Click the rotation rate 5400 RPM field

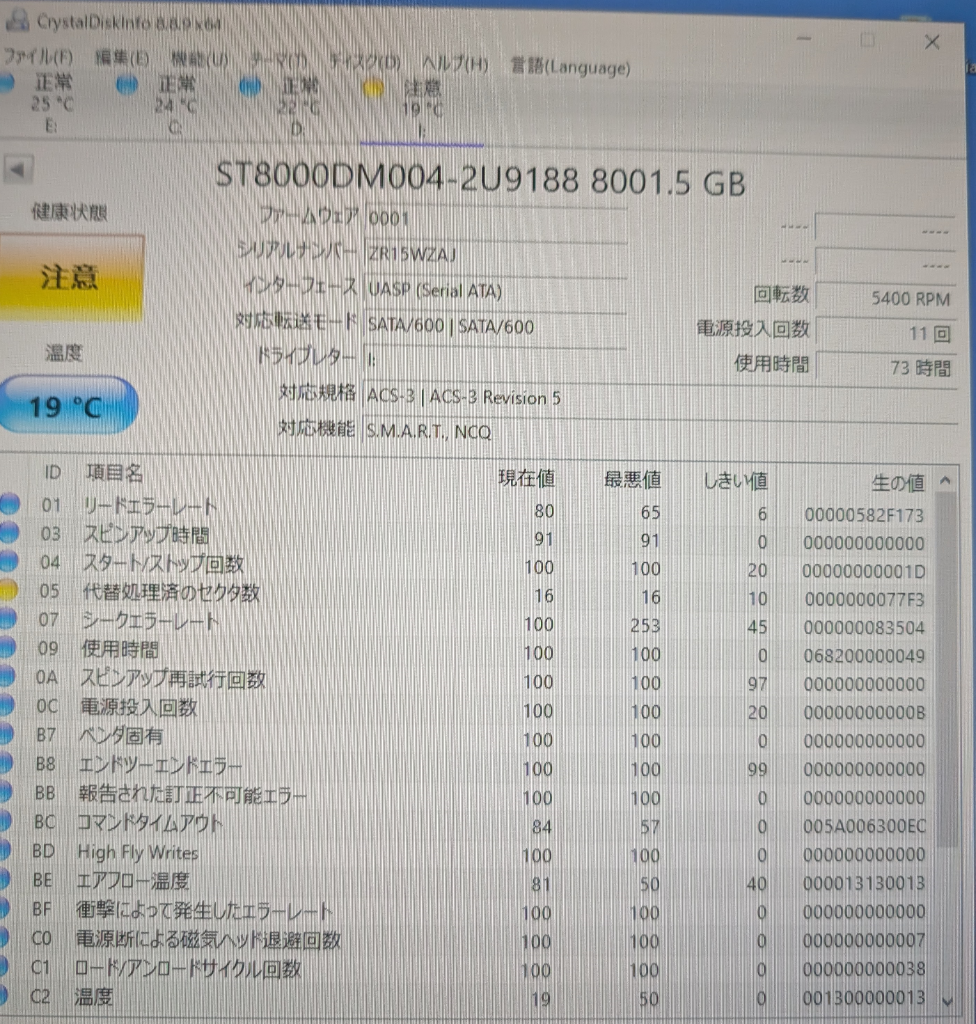click(886, 298)
